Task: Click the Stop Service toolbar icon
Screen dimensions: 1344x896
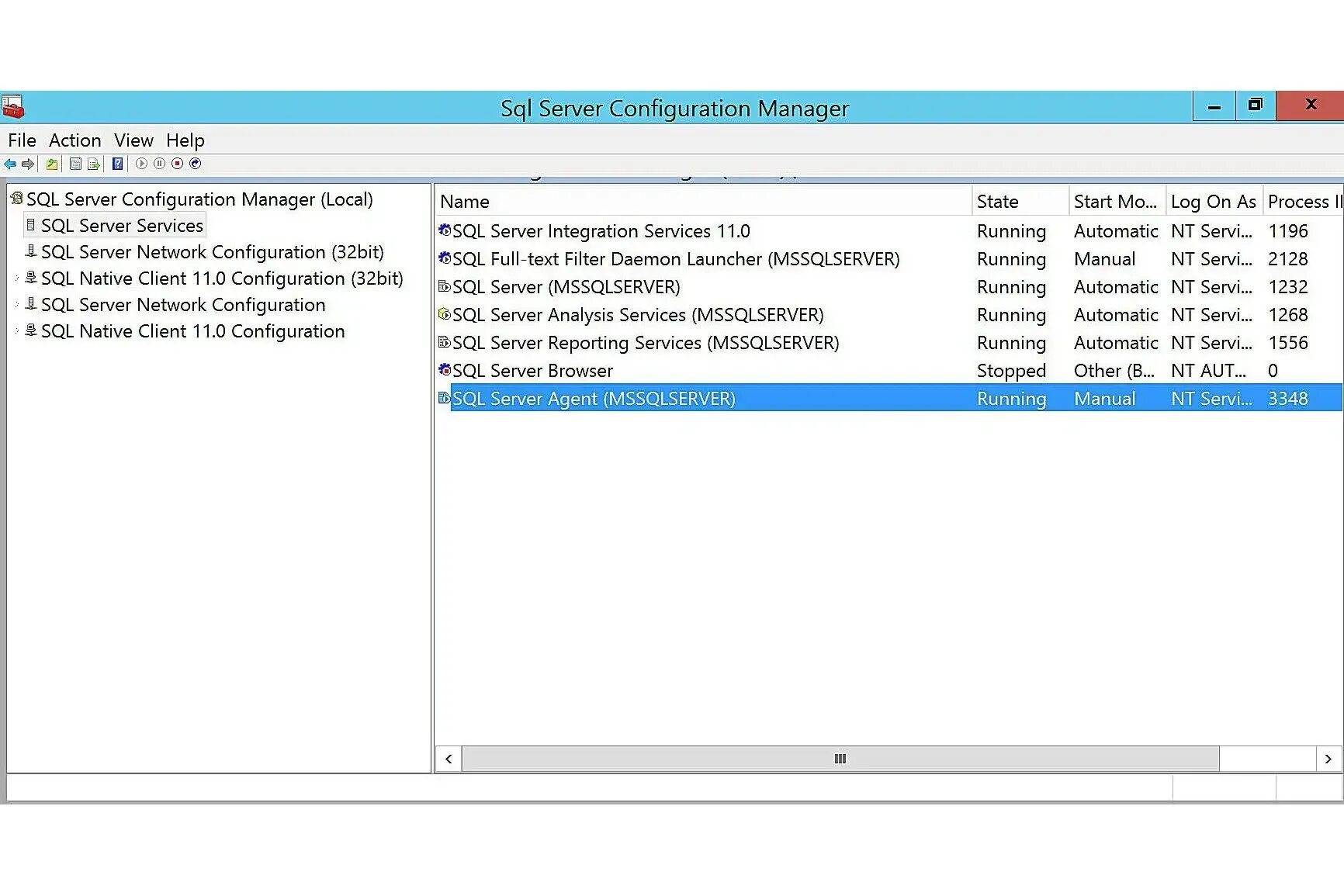Action: click(177, 164)
